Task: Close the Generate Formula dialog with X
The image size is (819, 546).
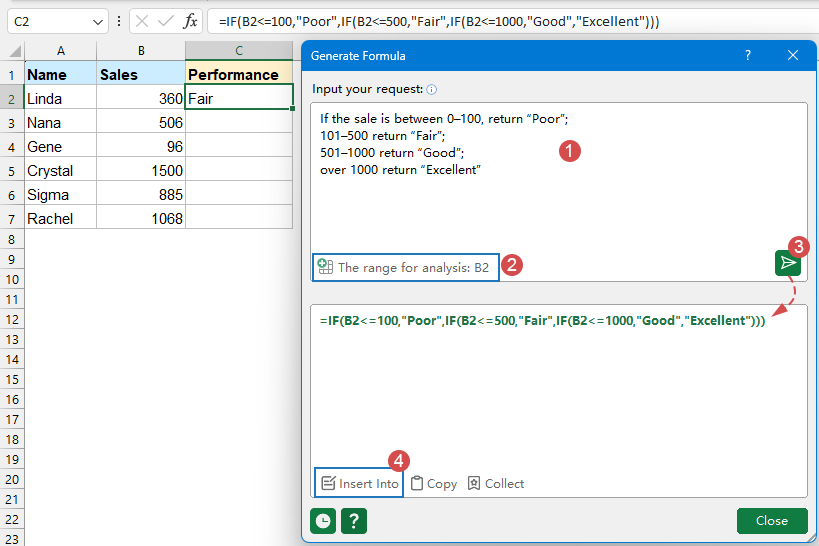Action: [793, 56]
